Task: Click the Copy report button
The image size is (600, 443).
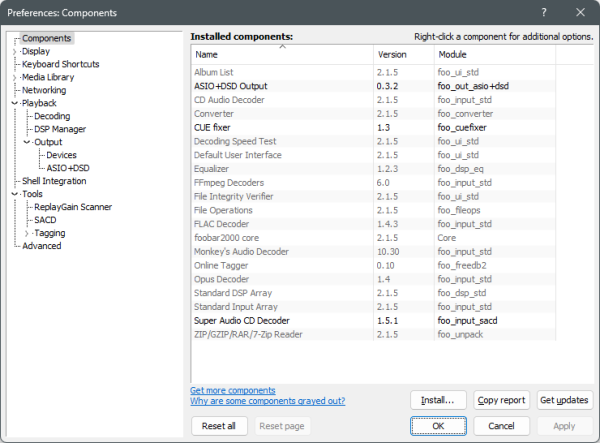Action: pyautogui.click(x=501, y=400)
